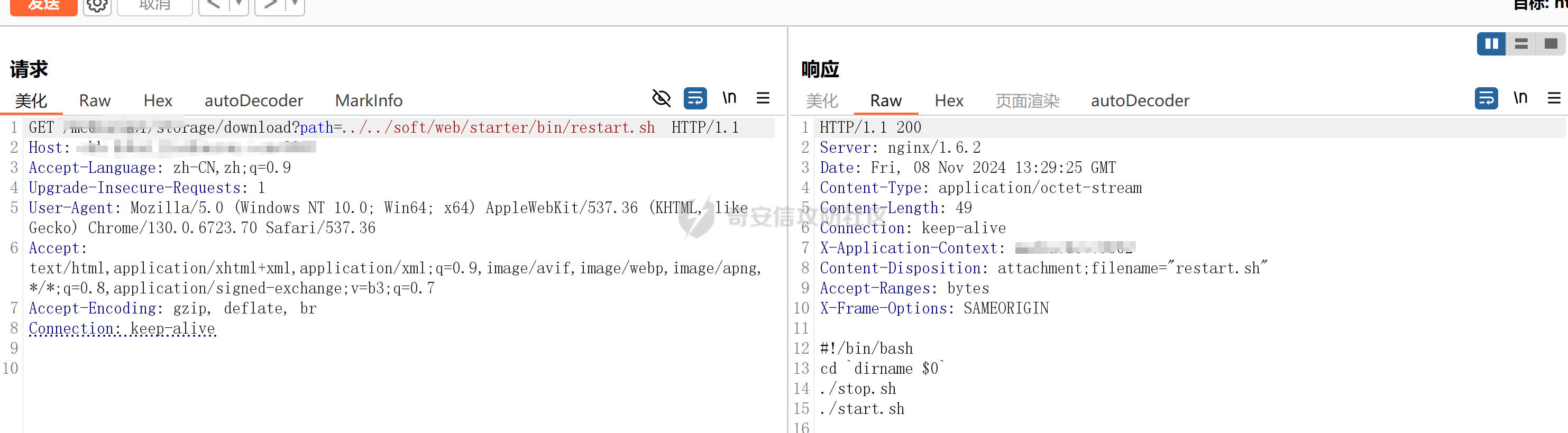Click X-Frame-Options: SAMEORIGIN header
The image size is (1568, 433).
934,308
